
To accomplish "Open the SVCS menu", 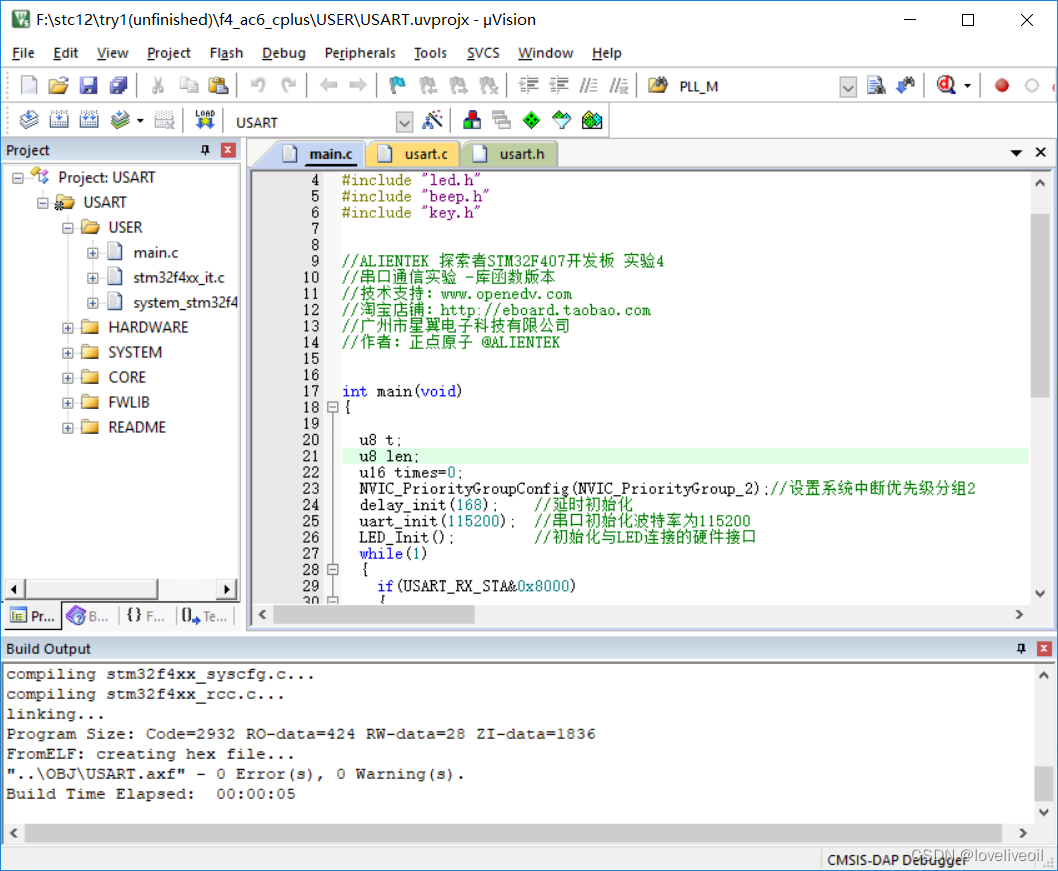I will (x=483, y=53).
